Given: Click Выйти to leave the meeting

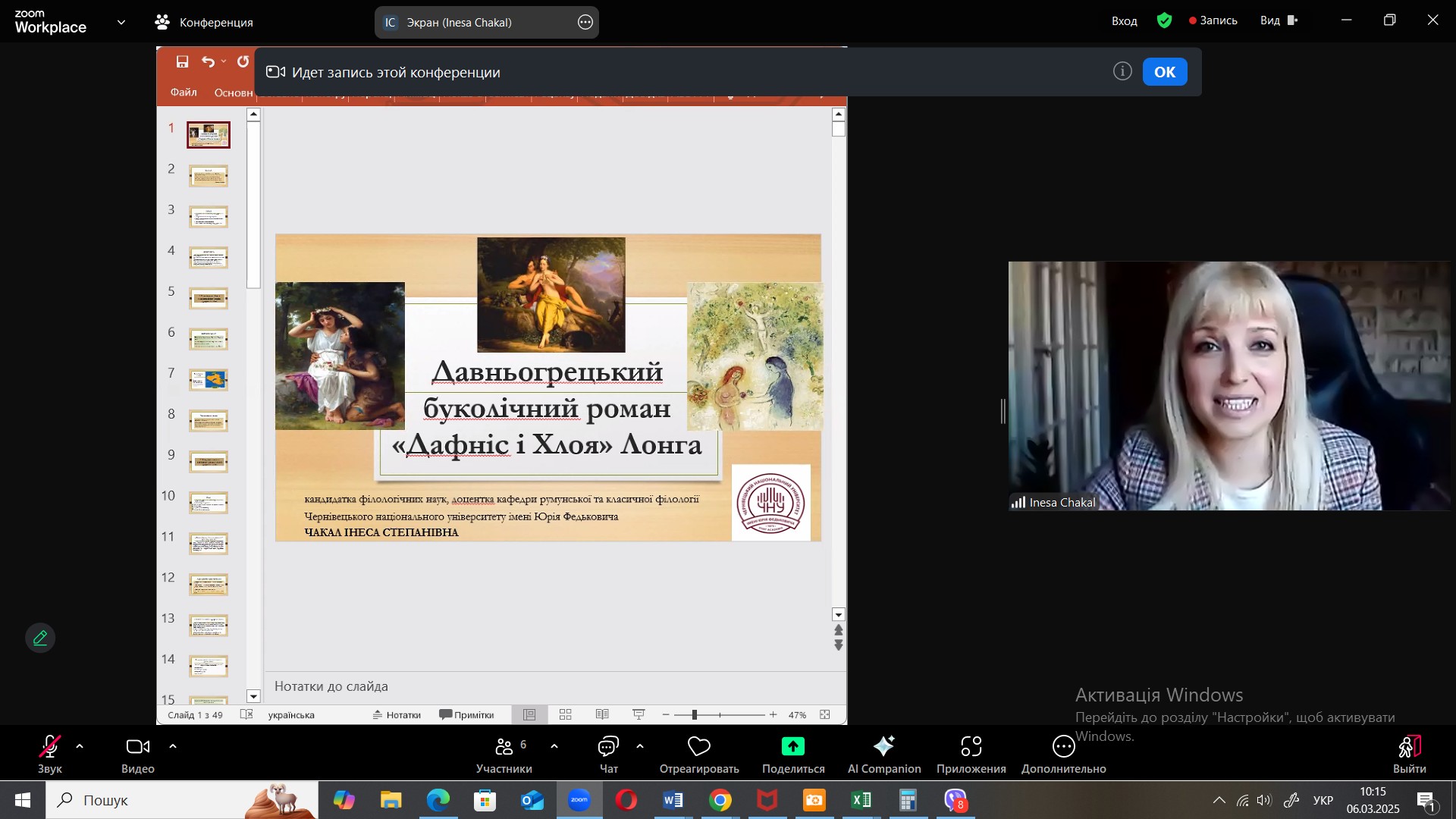Looking at the screenshot, I should click(1410, 755).
